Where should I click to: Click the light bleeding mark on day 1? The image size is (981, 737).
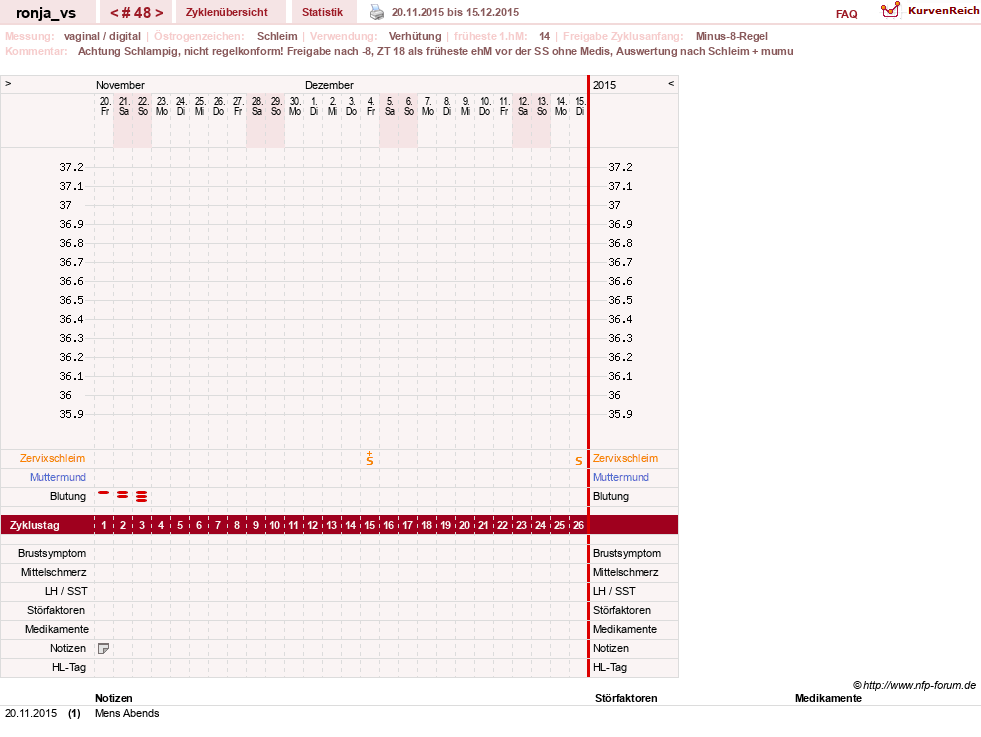click(104, 493)
